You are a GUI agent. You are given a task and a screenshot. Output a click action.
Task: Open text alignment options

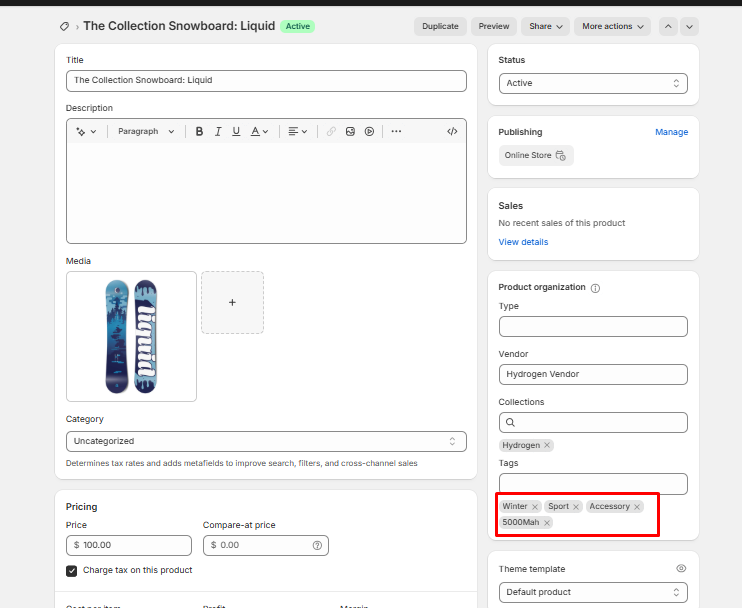pos(298,132)
